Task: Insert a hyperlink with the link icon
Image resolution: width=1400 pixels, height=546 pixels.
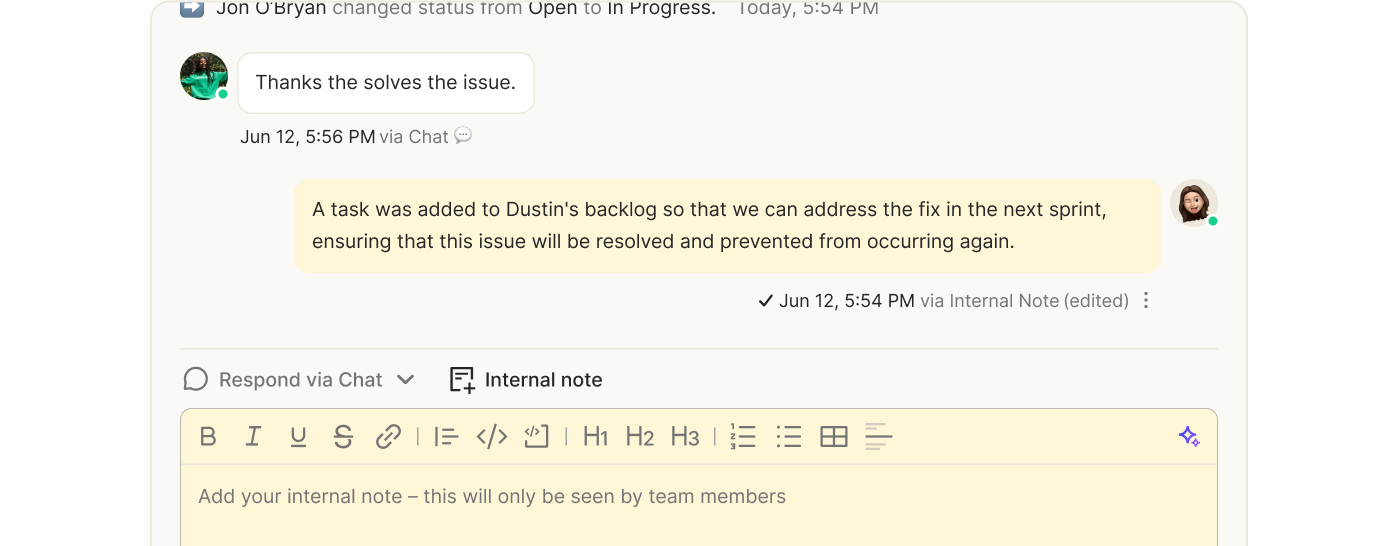Action: point(388,437)
